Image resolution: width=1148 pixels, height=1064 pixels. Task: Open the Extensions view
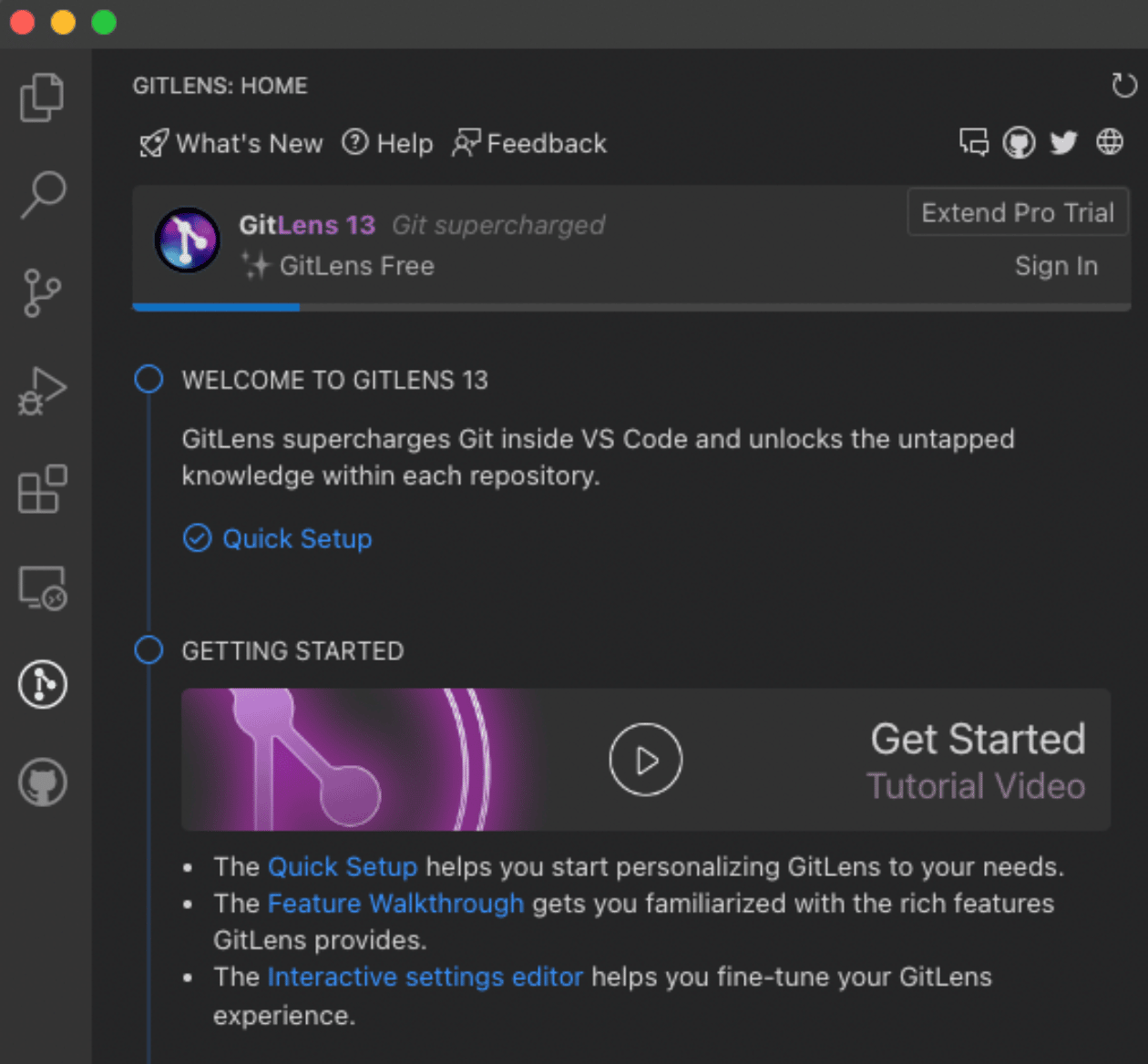[42, 489]
